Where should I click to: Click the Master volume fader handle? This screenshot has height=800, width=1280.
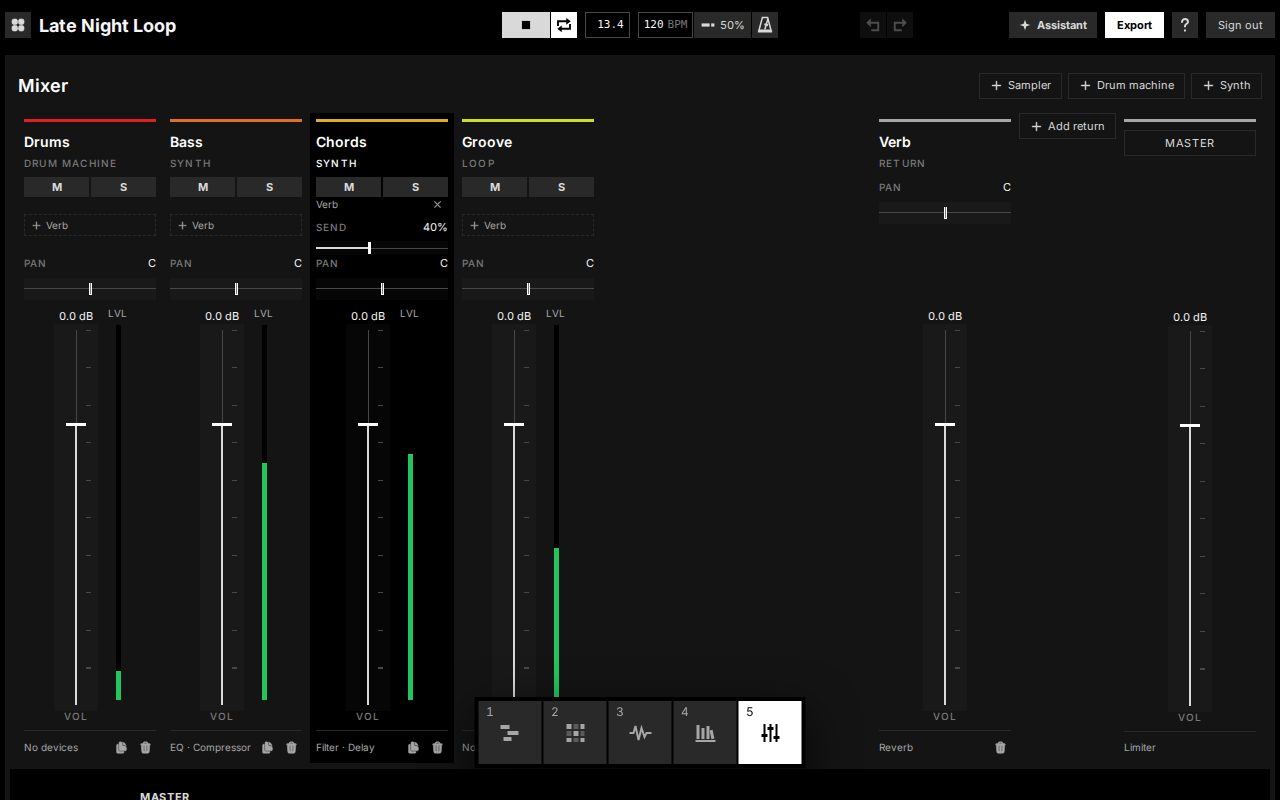pos(1190,426)
